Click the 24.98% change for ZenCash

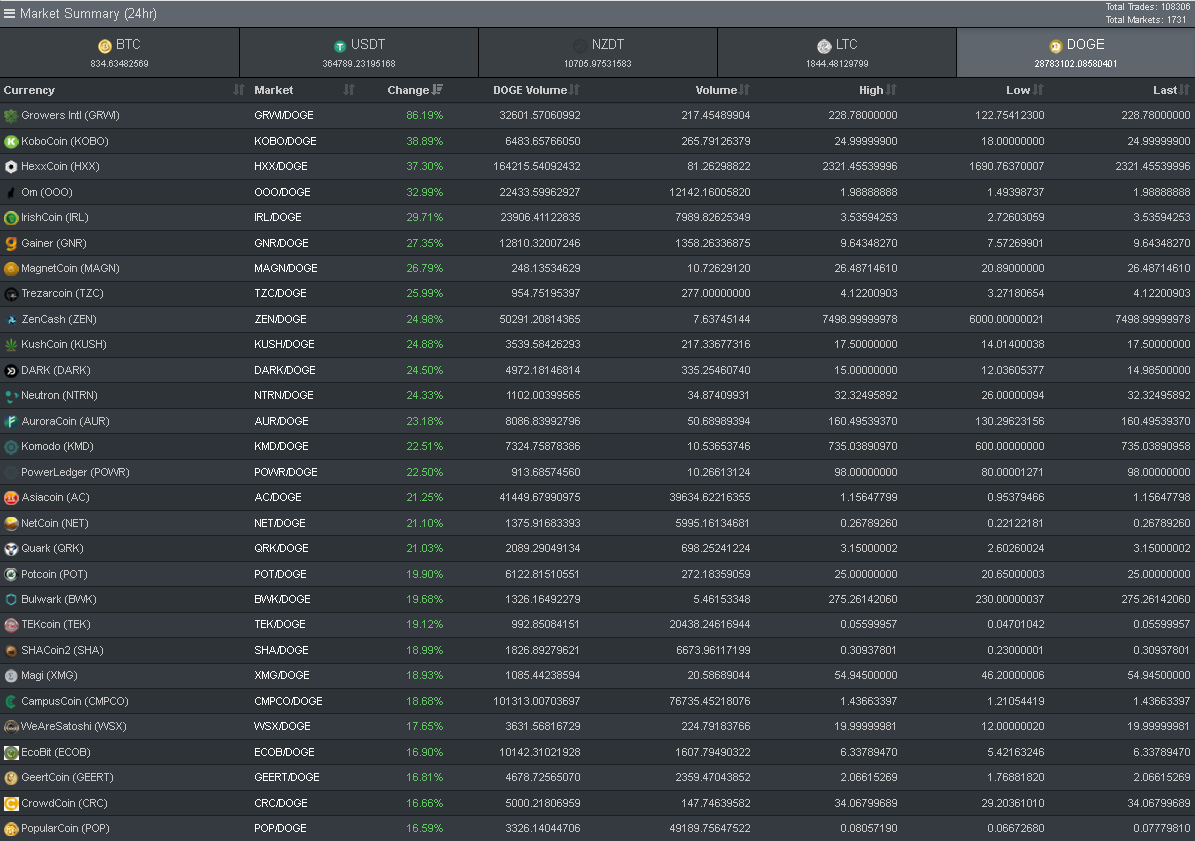pos(424,319)
